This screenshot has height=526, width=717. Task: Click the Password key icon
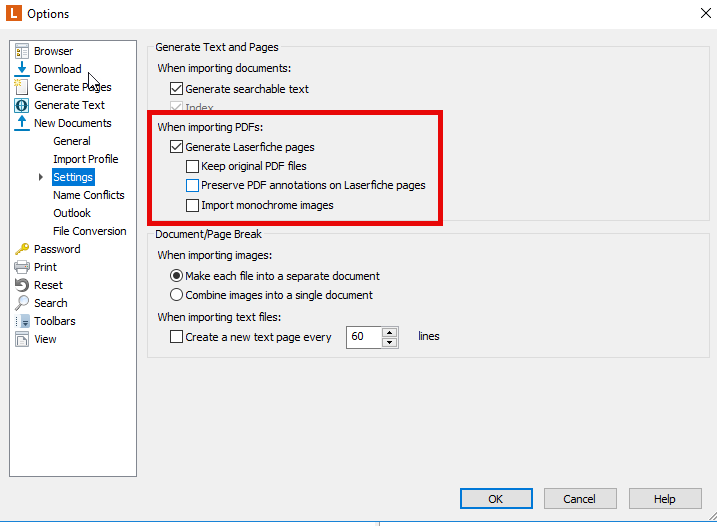point(21,249)
